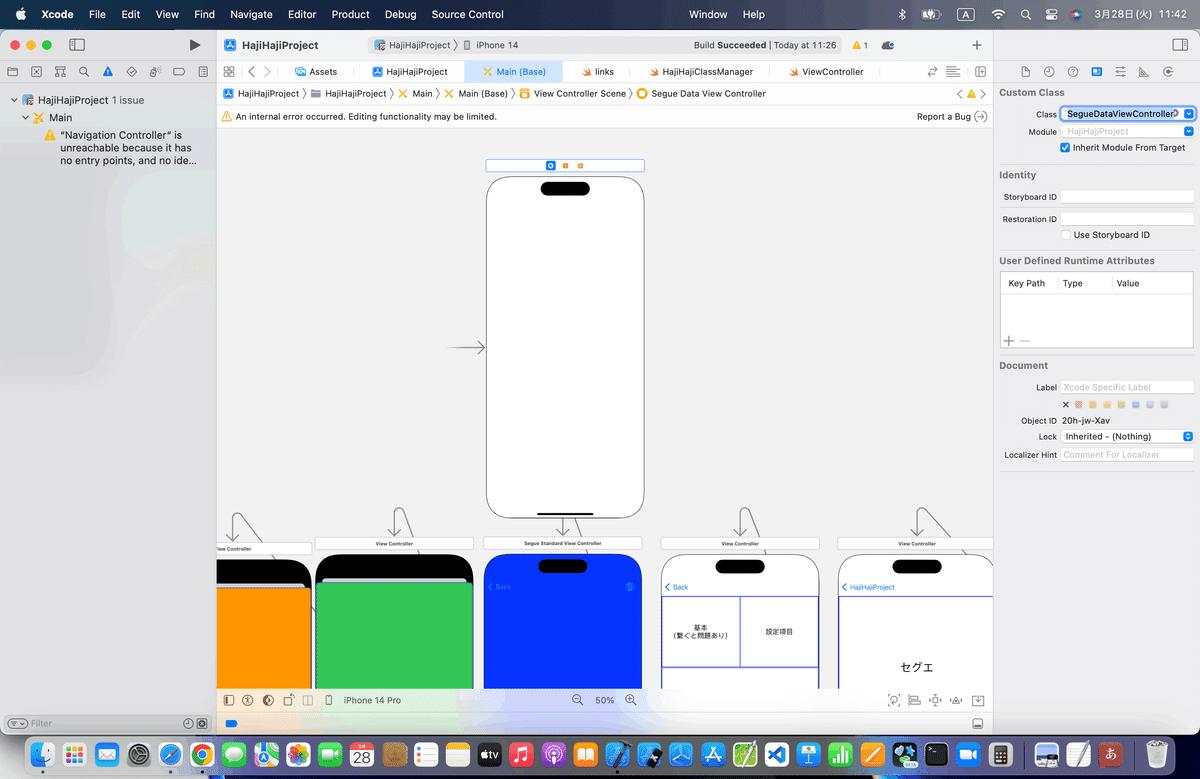Toggle source-control status filter in navigator
The height and width of the screenshot is (779, 1200).
click(202, 723)
